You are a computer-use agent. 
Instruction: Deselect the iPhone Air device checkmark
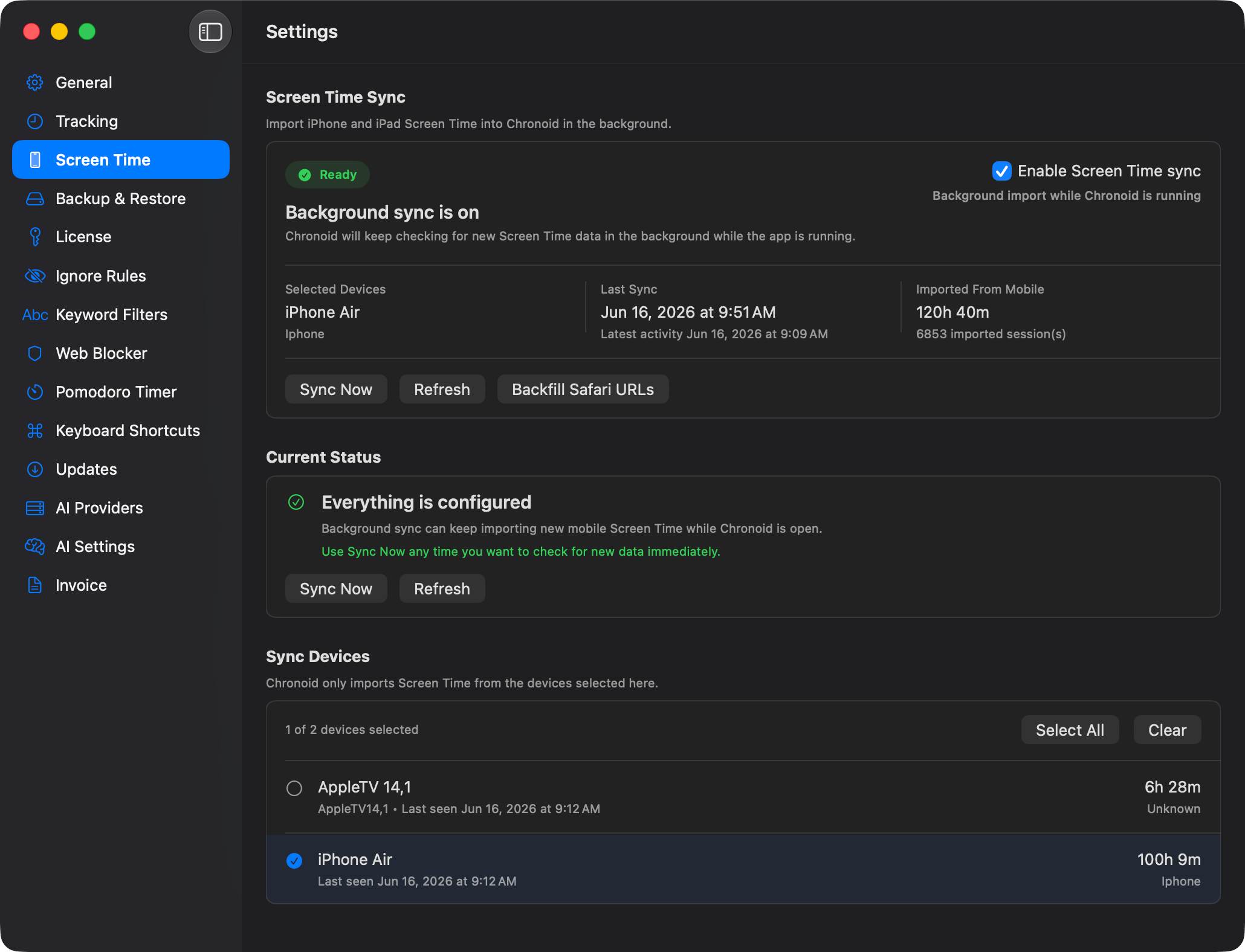coord(294,861)
